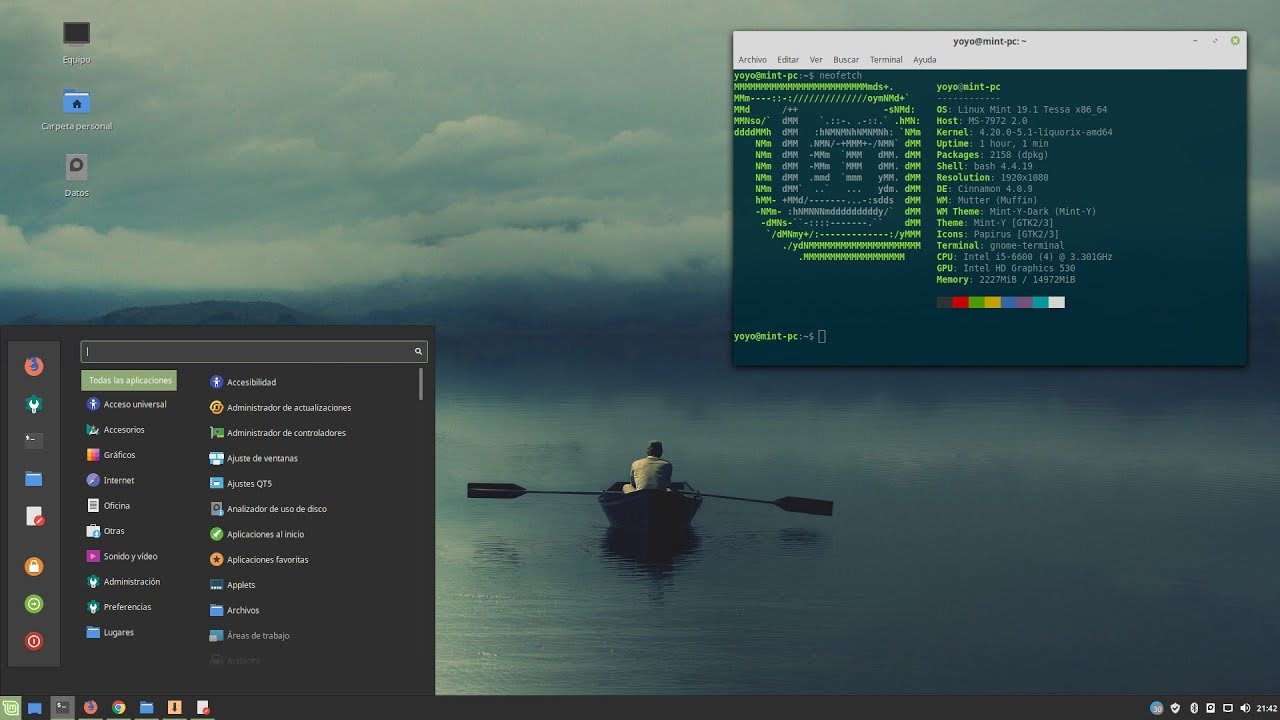This screenshot has height=720, width=1280.
Task: Click the red swatch in neofetch color bar
Action: 961,302
